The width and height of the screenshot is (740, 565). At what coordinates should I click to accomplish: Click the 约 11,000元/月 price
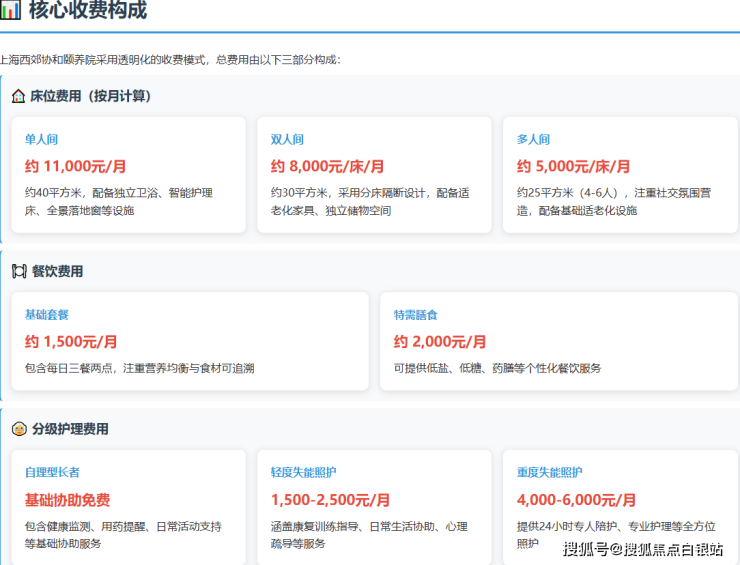click(x=76, y=167)
